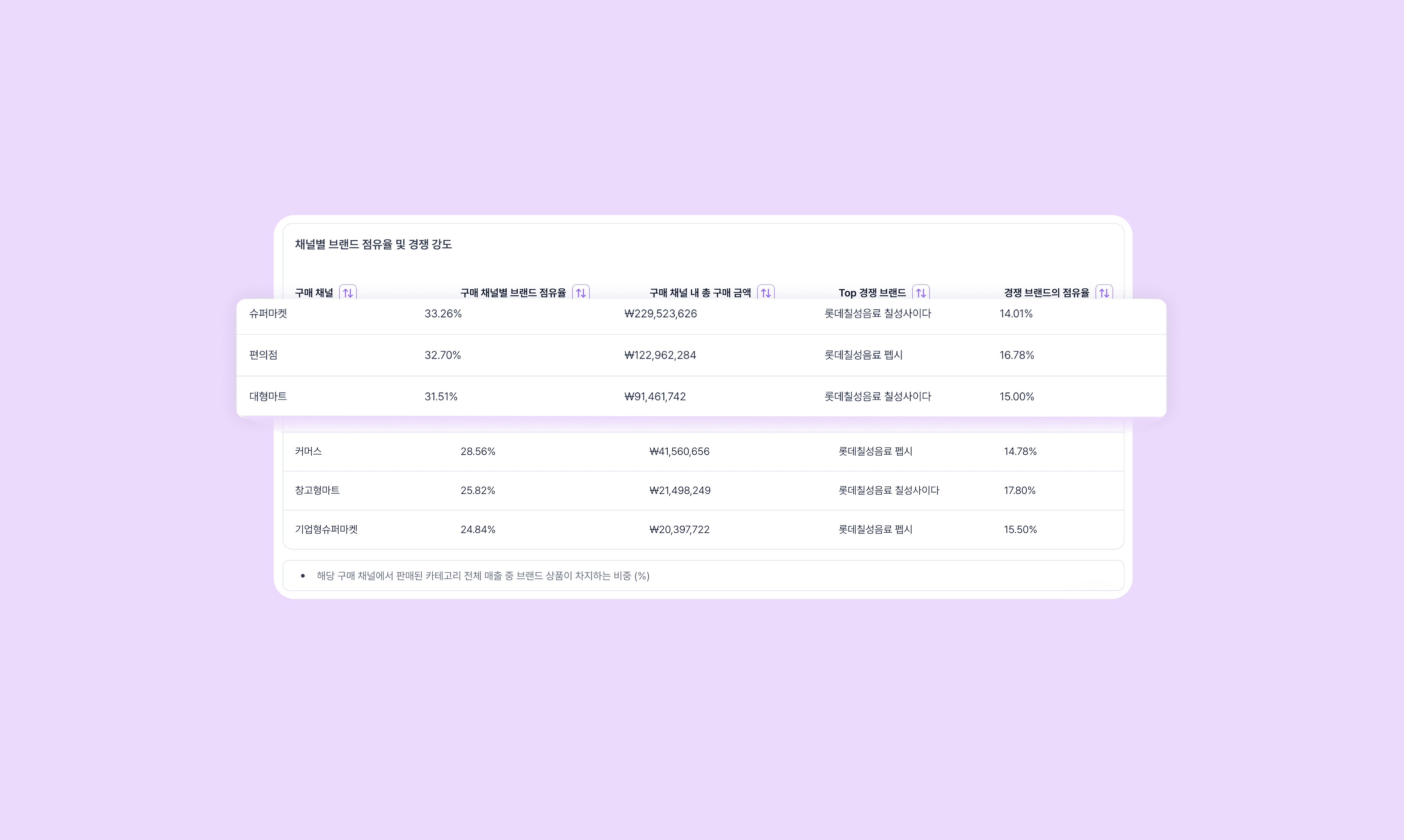Sort by 경쟁 브랜드의 점유율
Screen dimensions: 1404x840
point(1104,293)
